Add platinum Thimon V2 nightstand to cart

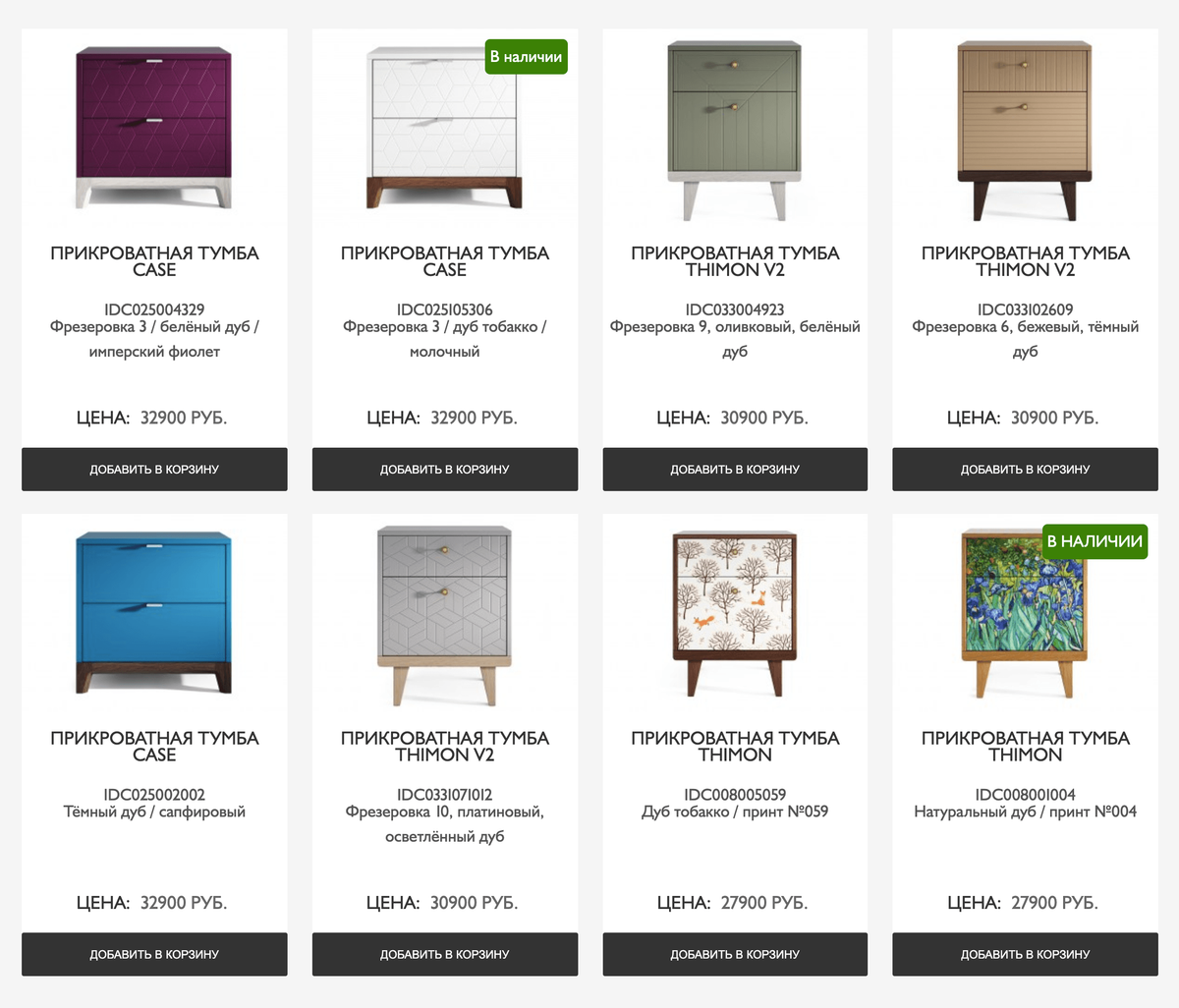click(444, 954)
